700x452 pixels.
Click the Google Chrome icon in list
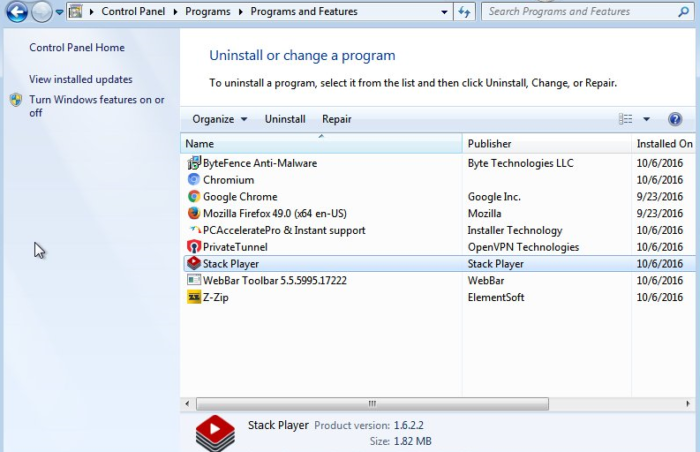[x=194, y=197]
